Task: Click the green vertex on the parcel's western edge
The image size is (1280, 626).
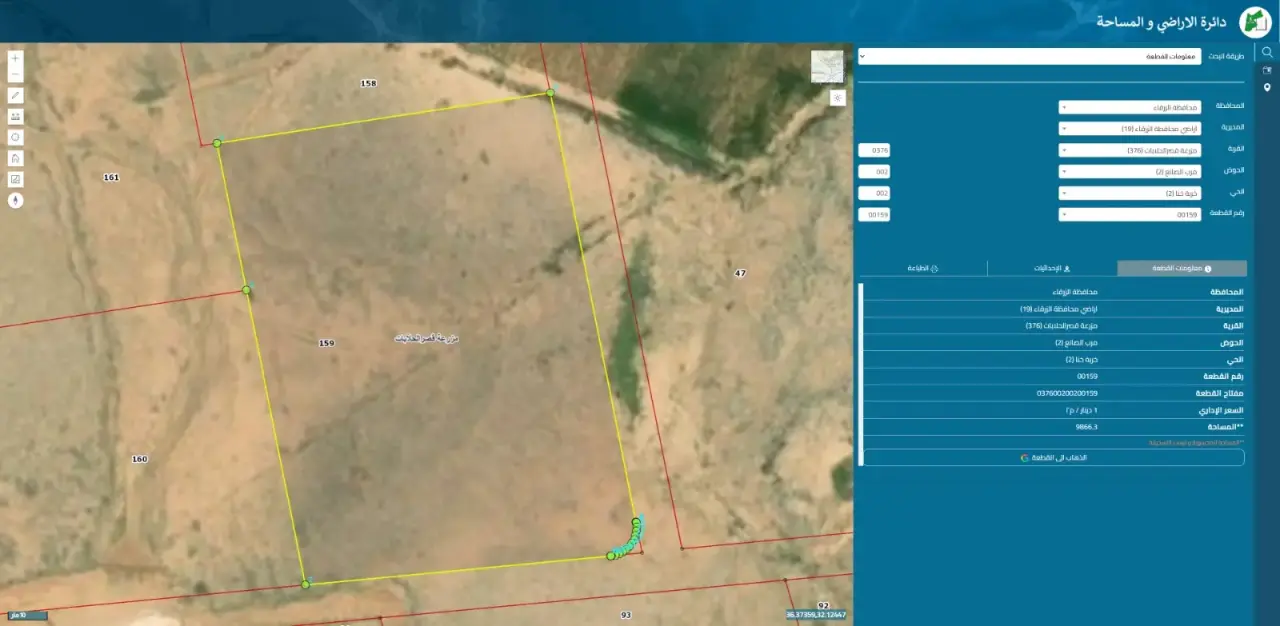Action: (246, 290)
